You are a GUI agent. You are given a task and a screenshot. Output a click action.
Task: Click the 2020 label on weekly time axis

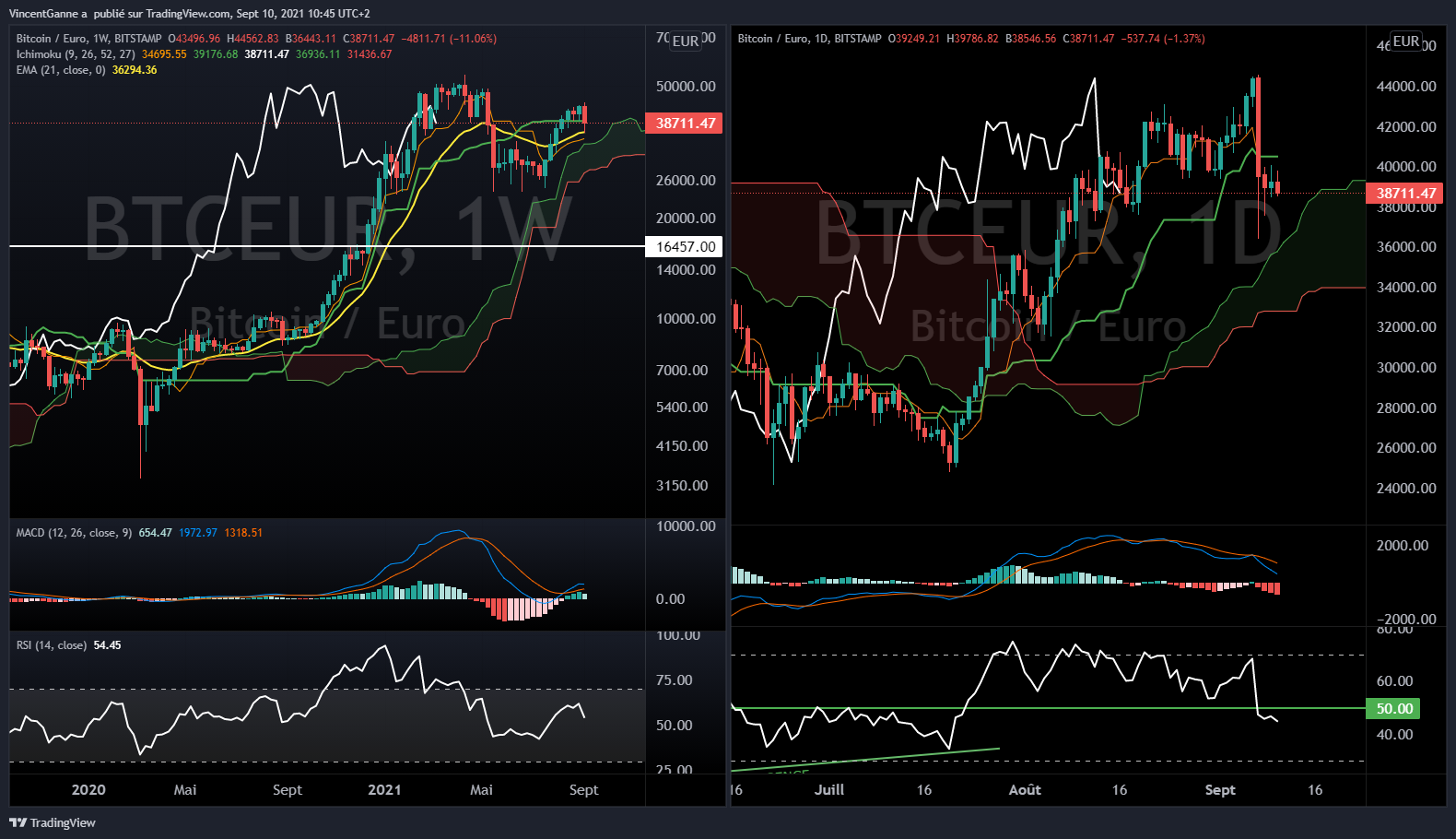pyautogui.click(x=88, y=790)
